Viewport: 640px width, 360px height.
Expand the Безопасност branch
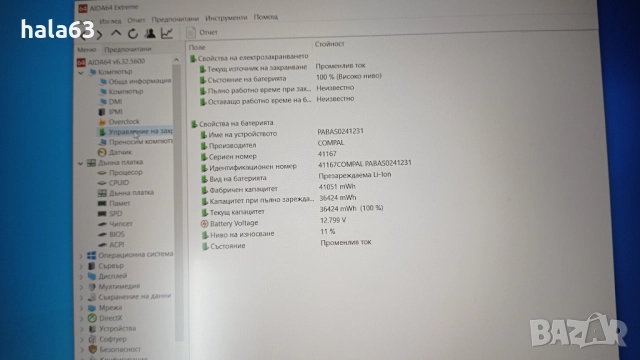click(x=82, y=350)
